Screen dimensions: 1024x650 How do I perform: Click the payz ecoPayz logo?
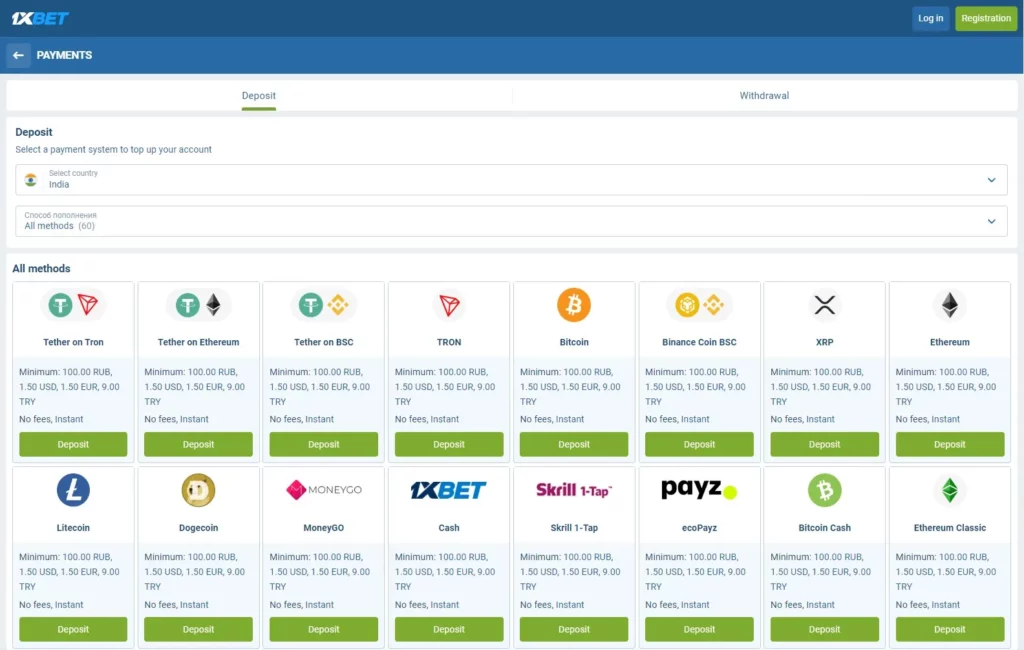coord(698,490)
